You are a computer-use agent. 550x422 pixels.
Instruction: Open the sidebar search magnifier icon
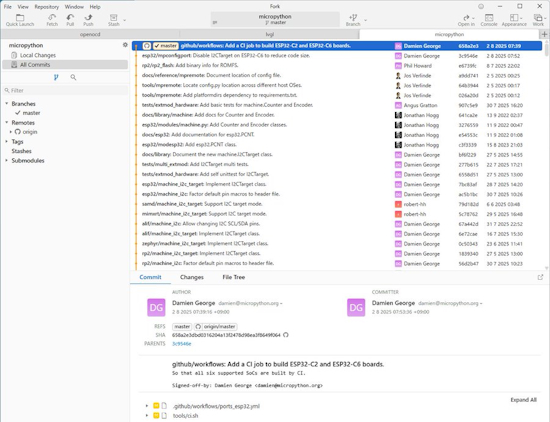(x=73, y=77)
